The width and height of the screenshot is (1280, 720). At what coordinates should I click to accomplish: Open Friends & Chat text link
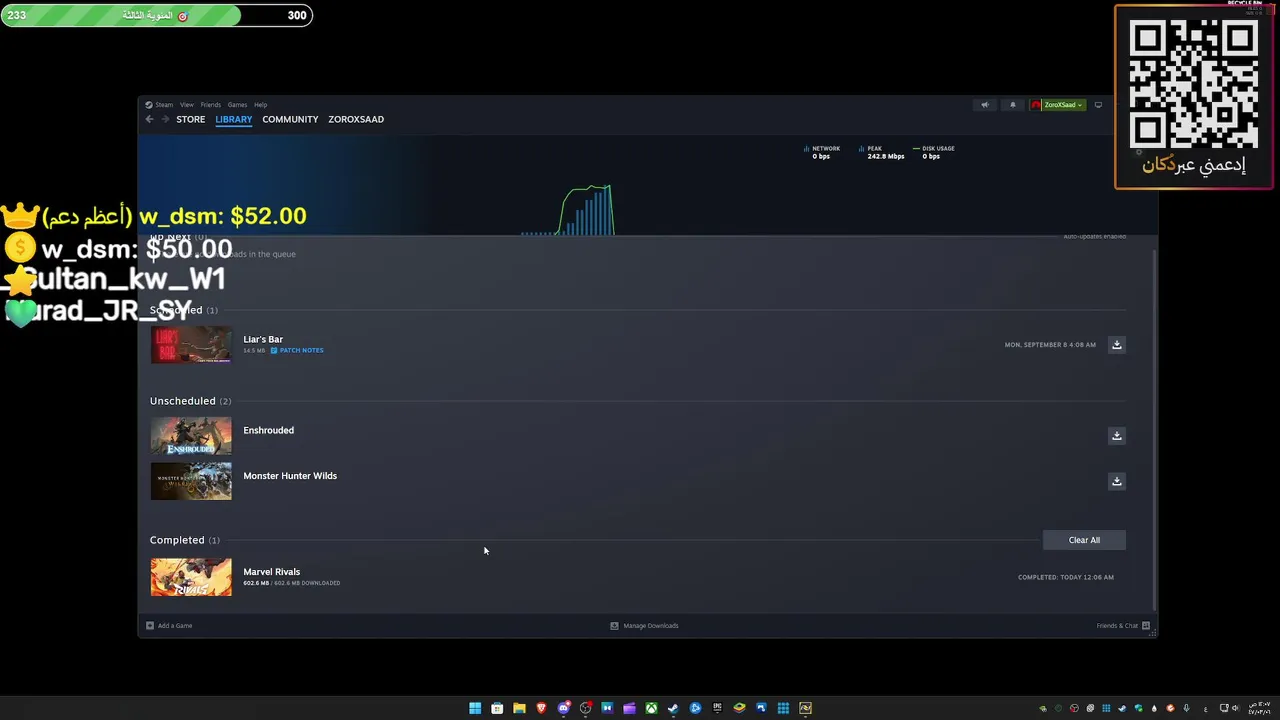[1117, 626]
